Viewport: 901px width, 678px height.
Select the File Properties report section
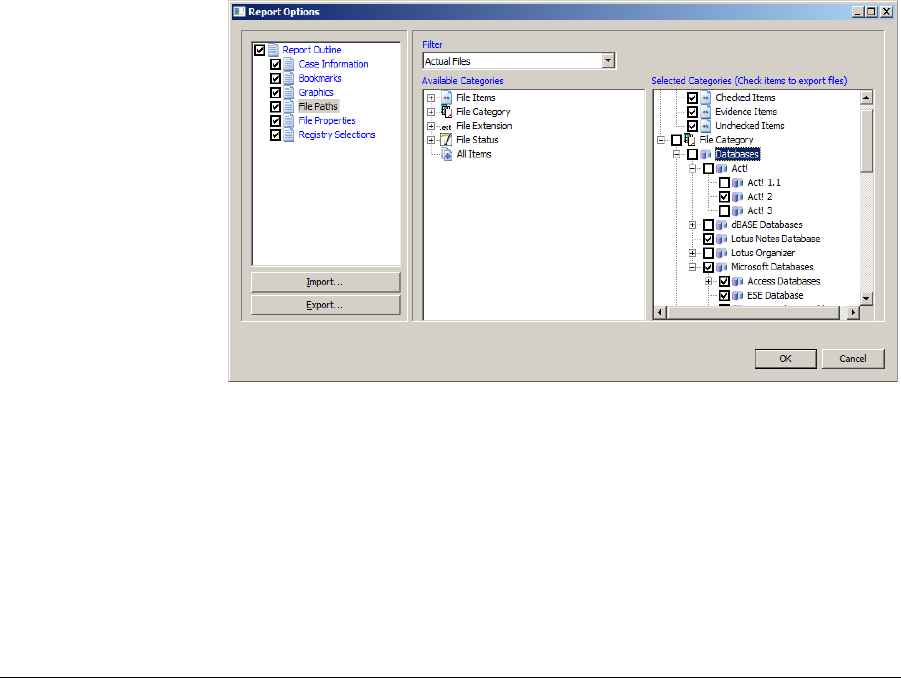point(327,121)
